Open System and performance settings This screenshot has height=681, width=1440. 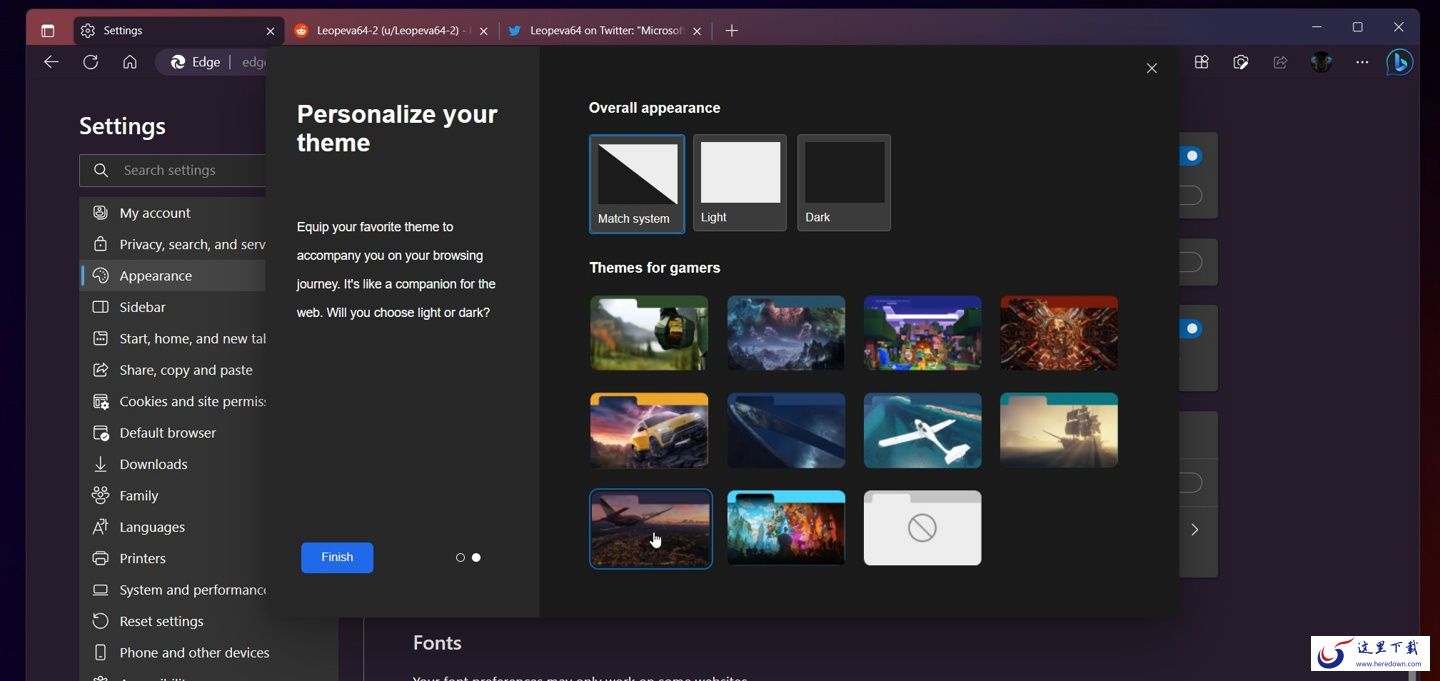tap(174, 590)
